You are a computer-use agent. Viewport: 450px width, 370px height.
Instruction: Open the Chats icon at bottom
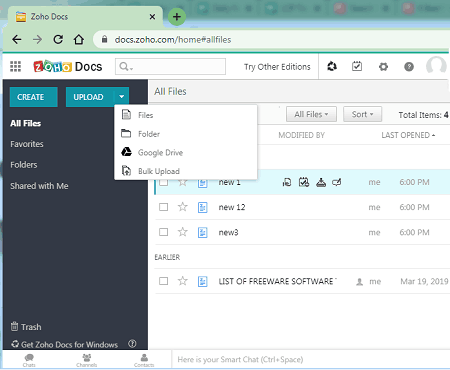pyautogui.click(x=29, y=360)
